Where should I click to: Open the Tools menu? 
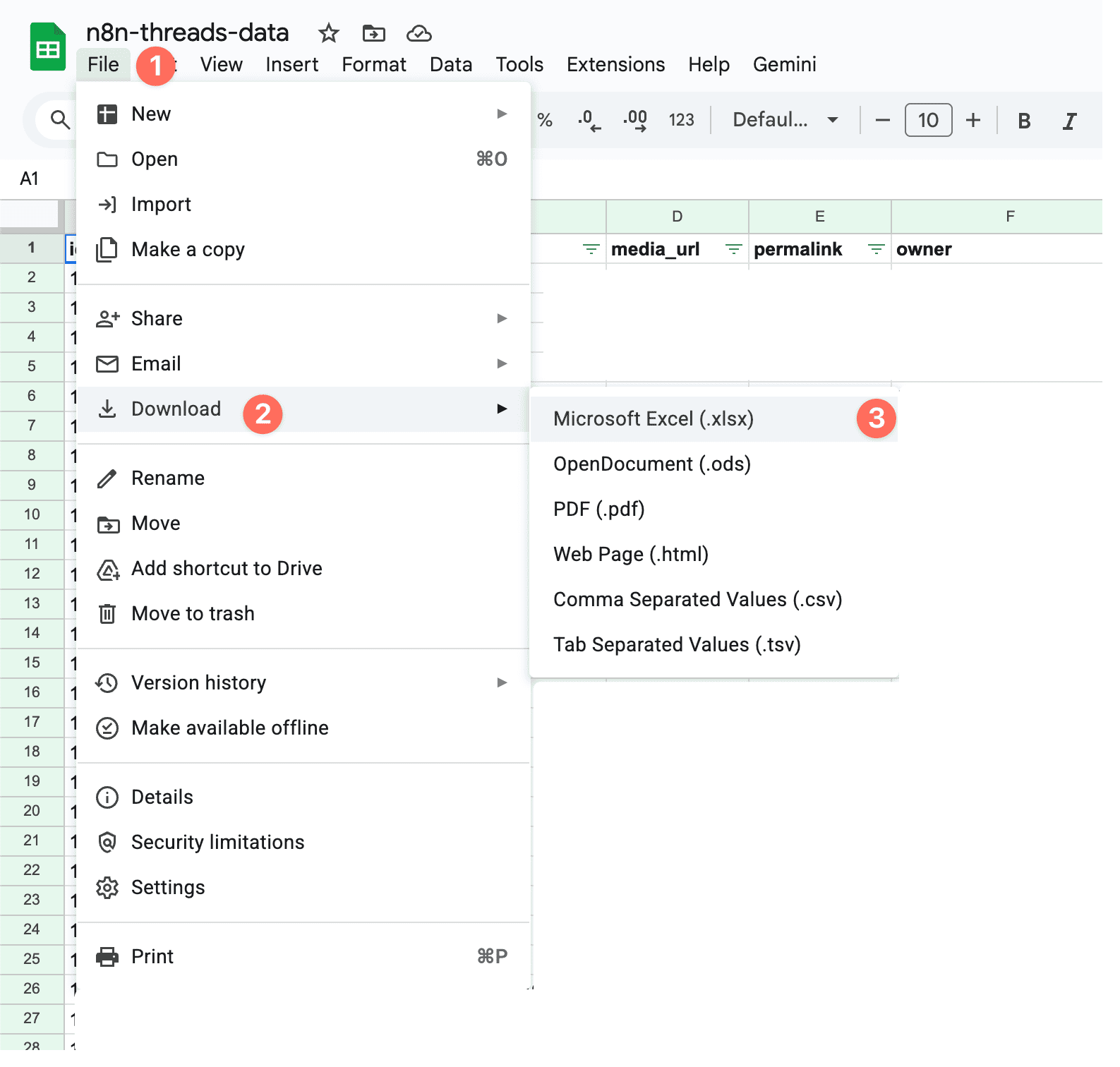tap(519, 64)
